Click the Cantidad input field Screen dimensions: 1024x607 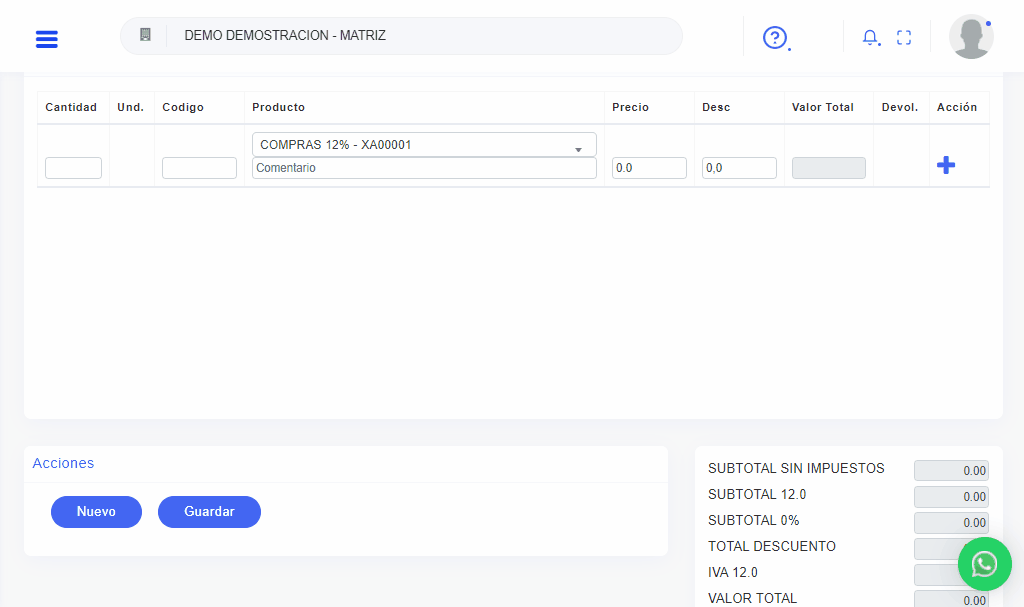point(73,168)
